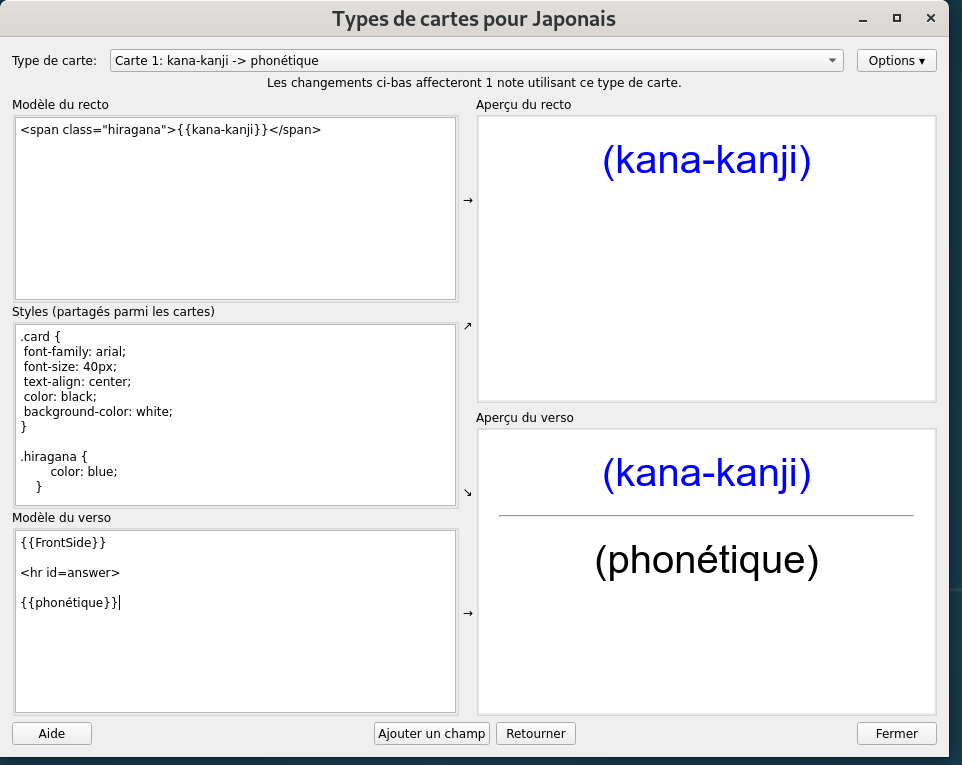Click the down-right arrow beside Styles
This screenshot has height=765, width=962.
pos(467,493)
